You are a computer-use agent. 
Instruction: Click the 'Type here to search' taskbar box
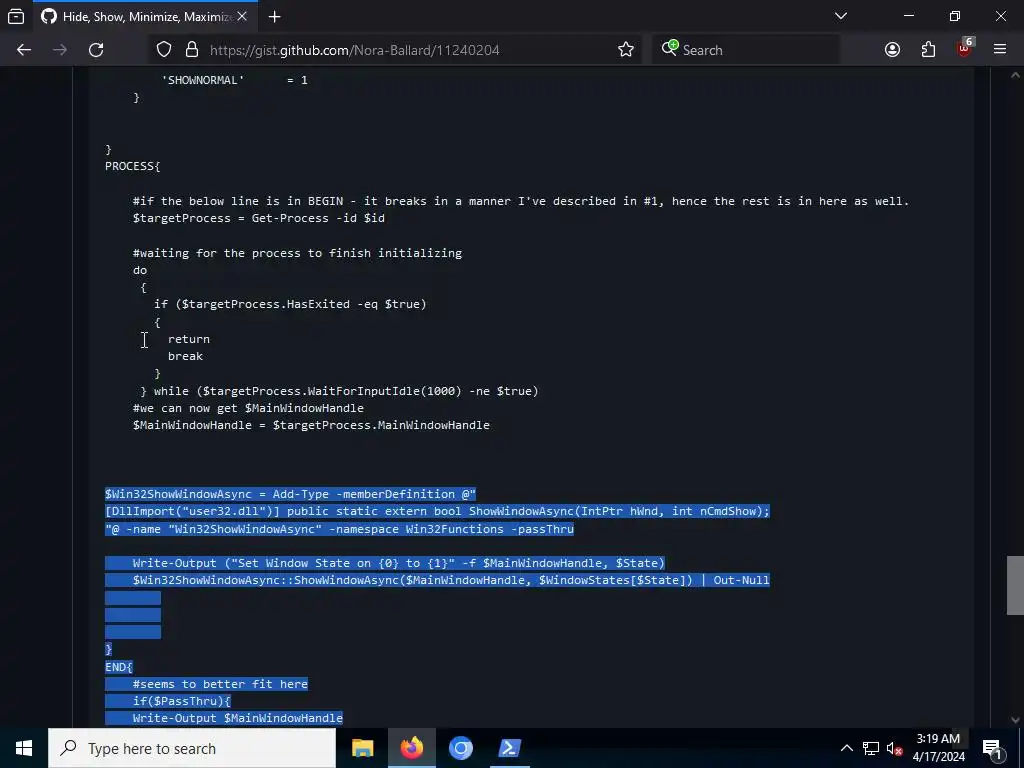point(192,748)
